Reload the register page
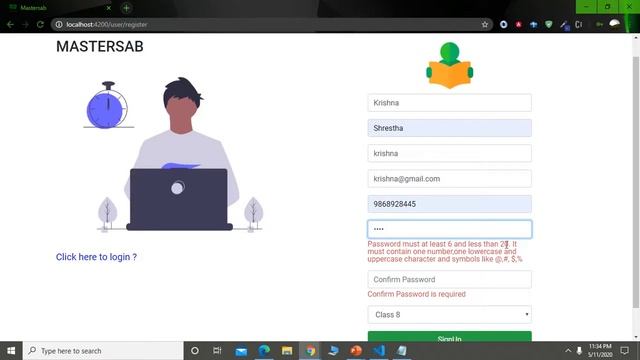 [40, 24]
